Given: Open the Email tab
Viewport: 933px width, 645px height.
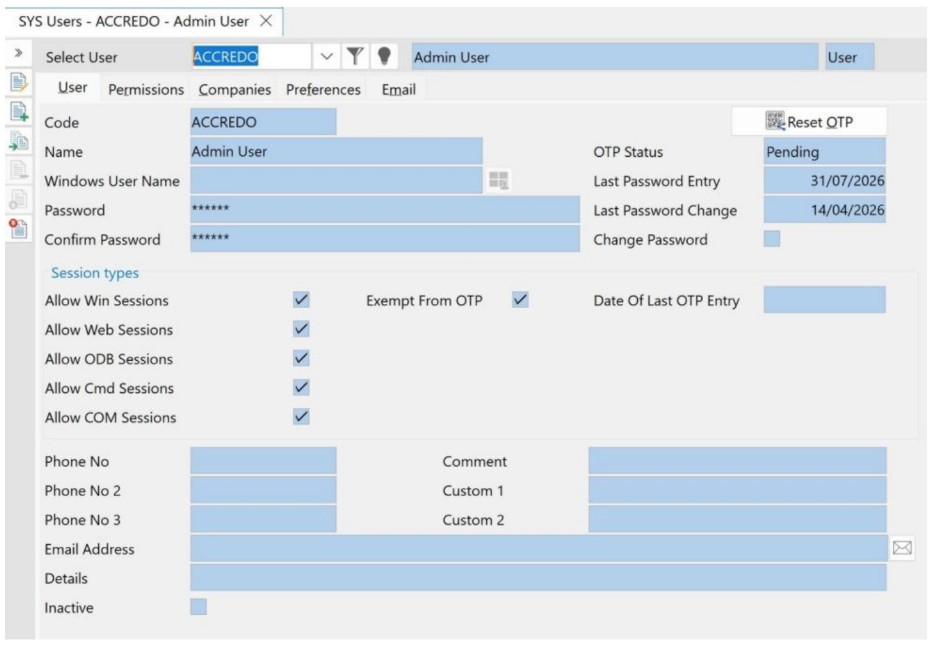Looking at the screenshot, I should point(399,89).
